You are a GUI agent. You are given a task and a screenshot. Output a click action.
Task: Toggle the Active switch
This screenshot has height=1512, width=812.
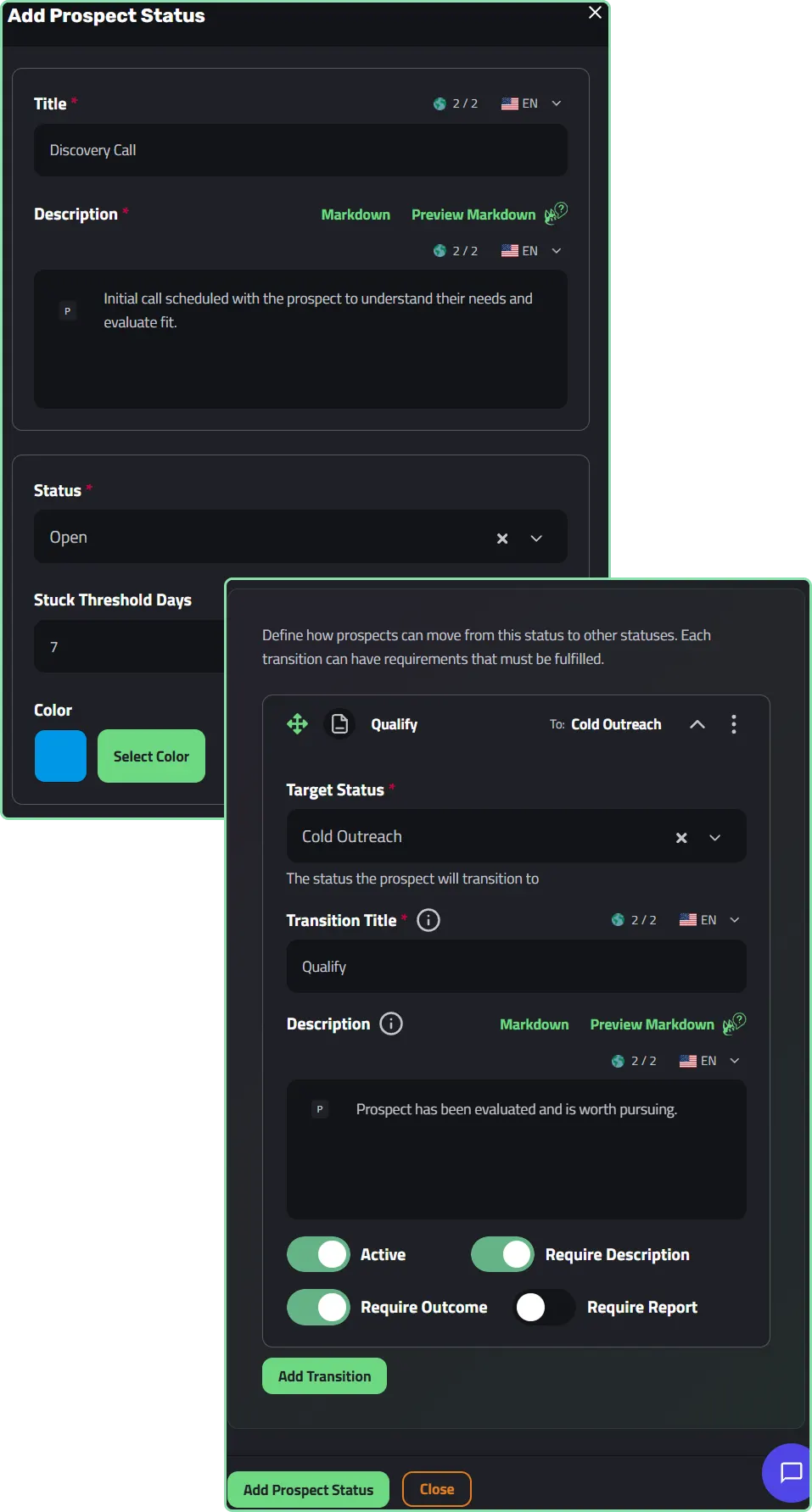coord(318,1254)
